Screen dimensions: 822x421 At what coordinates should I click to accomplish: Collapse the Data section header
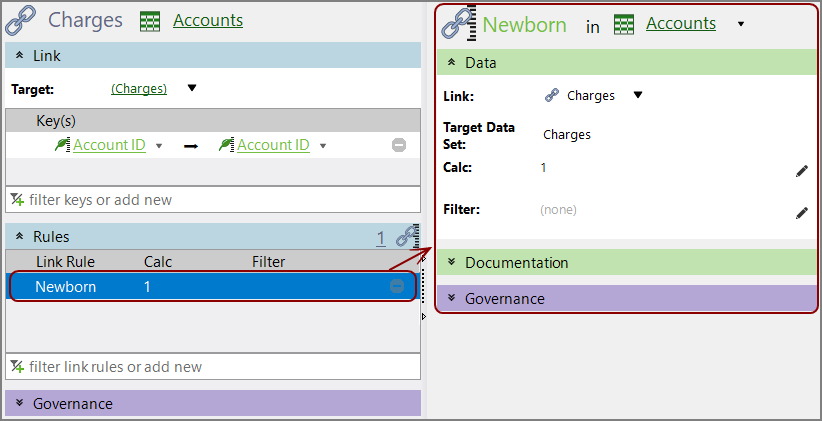(x=627, y=62)
